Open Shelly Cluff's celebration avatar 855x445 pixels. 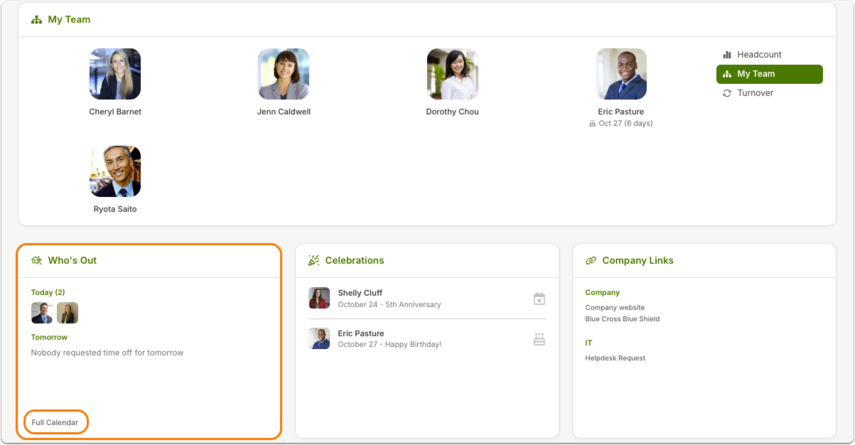click(x=319, y=298)
